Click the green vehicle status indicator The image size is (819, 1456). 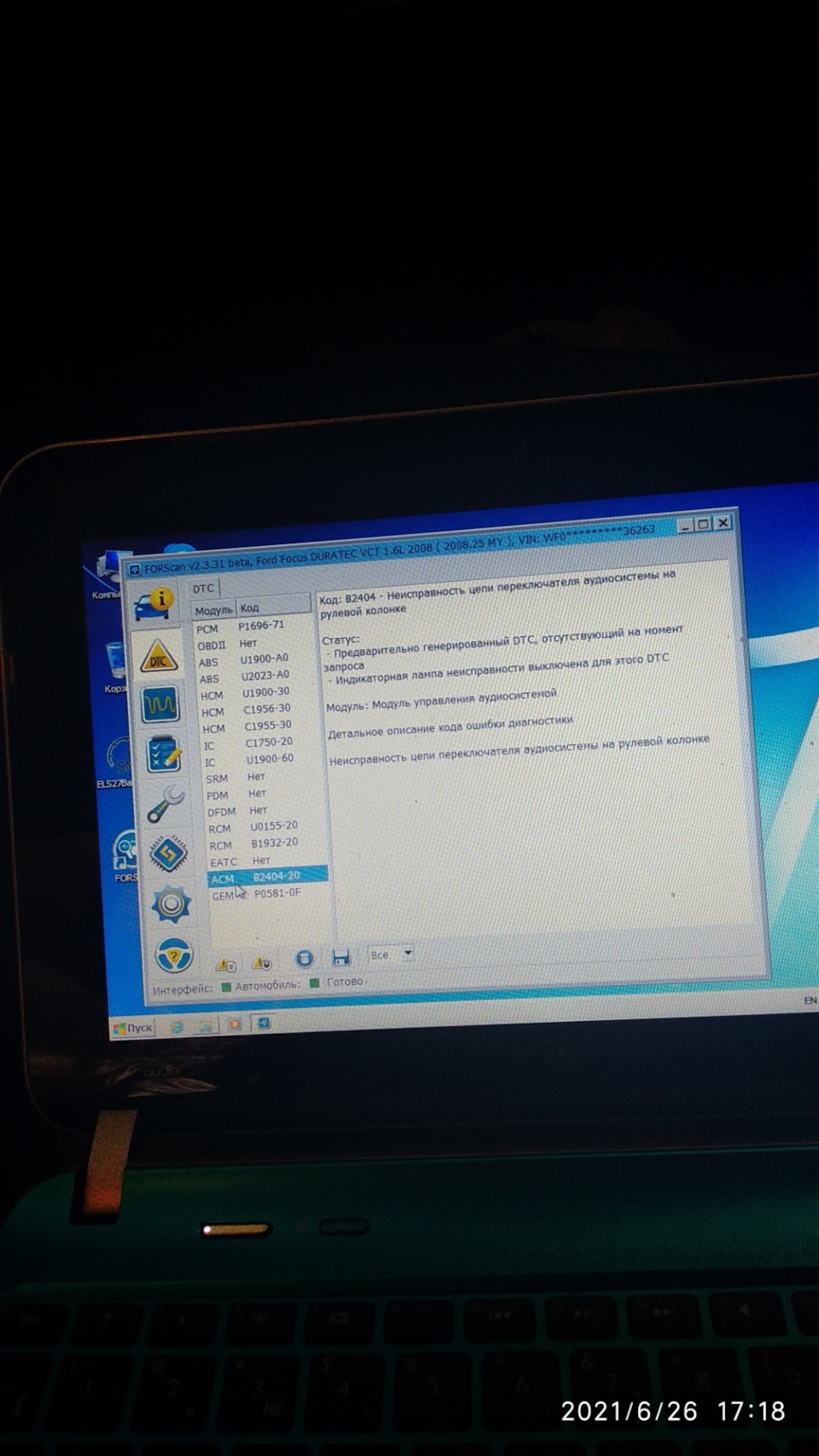click(314, 983)
